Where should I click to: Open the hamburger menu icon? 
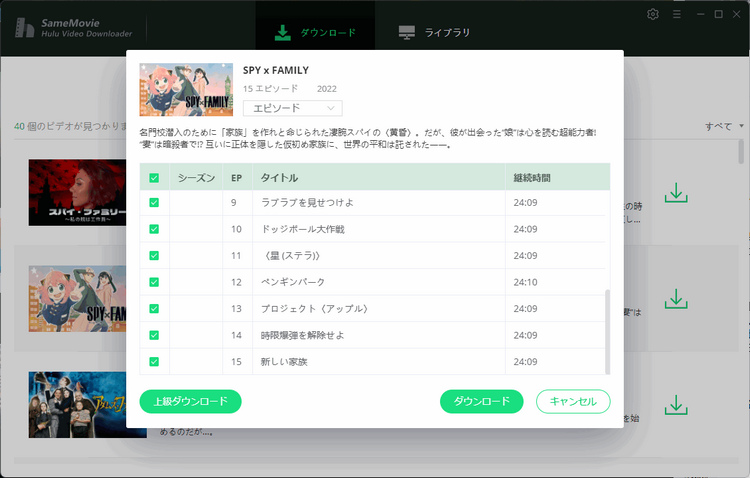[x=677, y=14]
